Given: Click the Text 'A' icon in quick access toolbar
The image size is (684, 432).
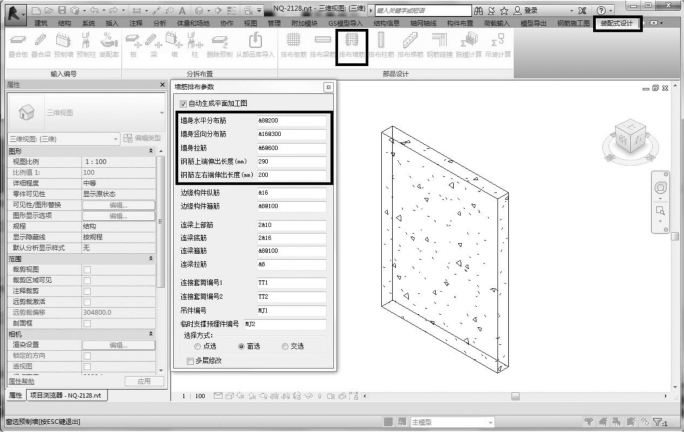Looking at the screenshot, I should tap(182, 10).
